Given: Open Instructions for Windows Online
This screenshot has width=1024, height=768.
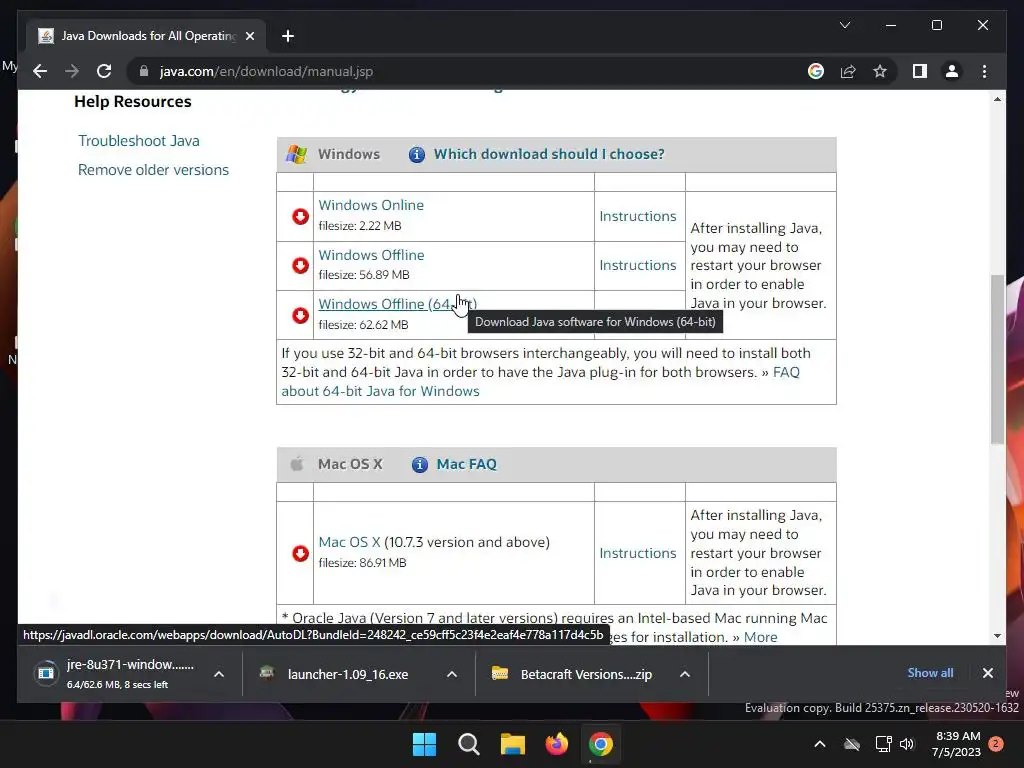Looking at the screenshot, I should (x=637, y=216).
